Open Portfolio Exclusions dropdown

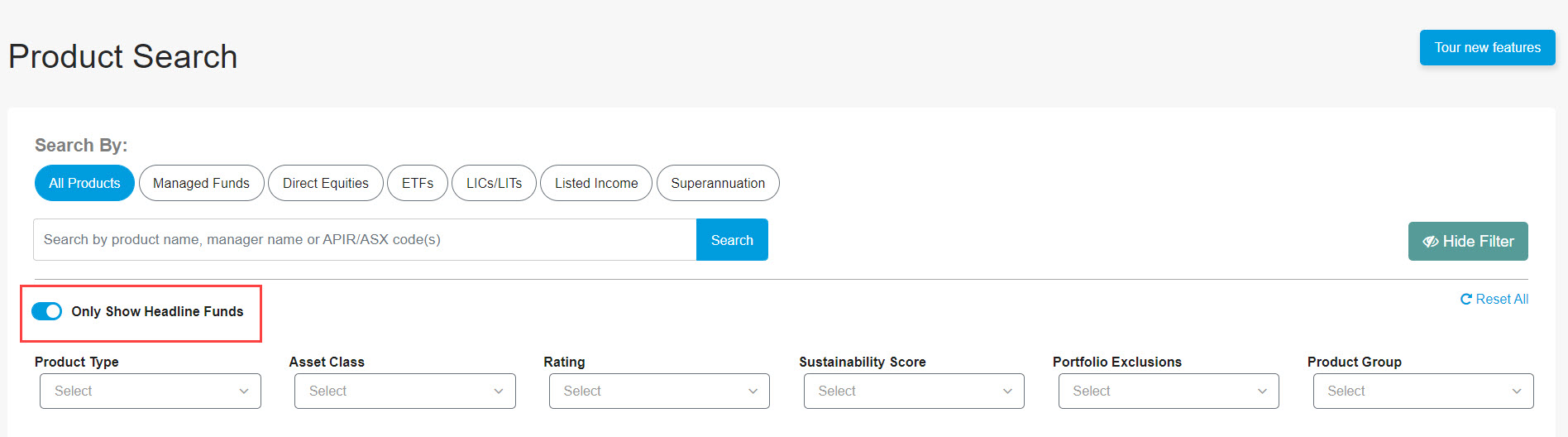(1169, 391)
